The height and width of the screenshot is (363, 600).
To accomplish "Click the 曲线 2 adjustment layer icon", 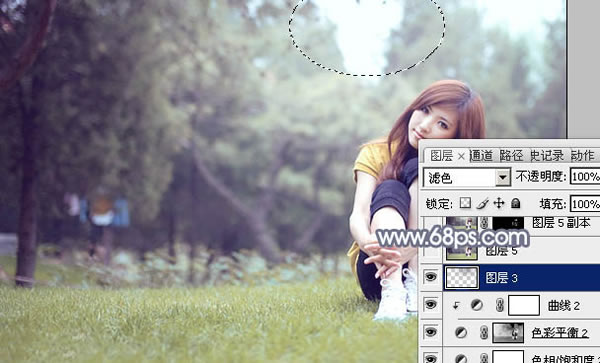I will click(x=476, y=305).
